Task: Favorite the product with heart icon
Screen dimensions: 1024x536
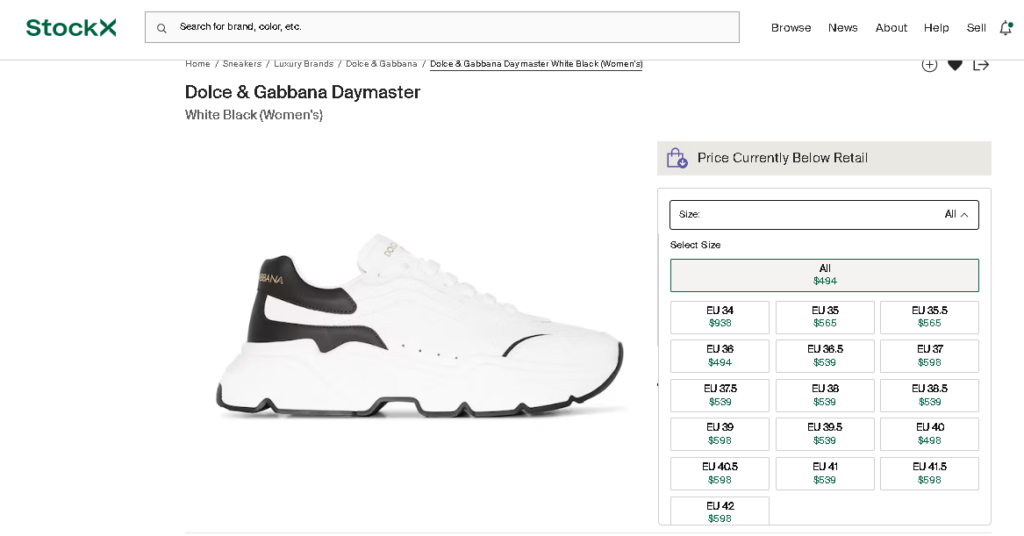Action: point(955,65)
